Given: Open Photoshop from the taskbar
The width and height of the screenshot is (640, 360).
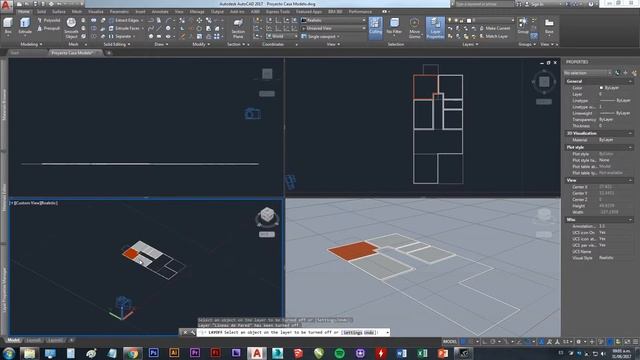Looking at the screenshot, I should [x=153, y=353].
